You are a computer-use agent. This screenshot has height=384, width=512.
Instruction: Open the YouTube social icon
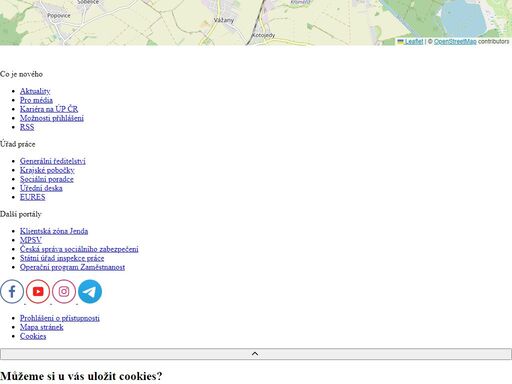coord(38,292)
